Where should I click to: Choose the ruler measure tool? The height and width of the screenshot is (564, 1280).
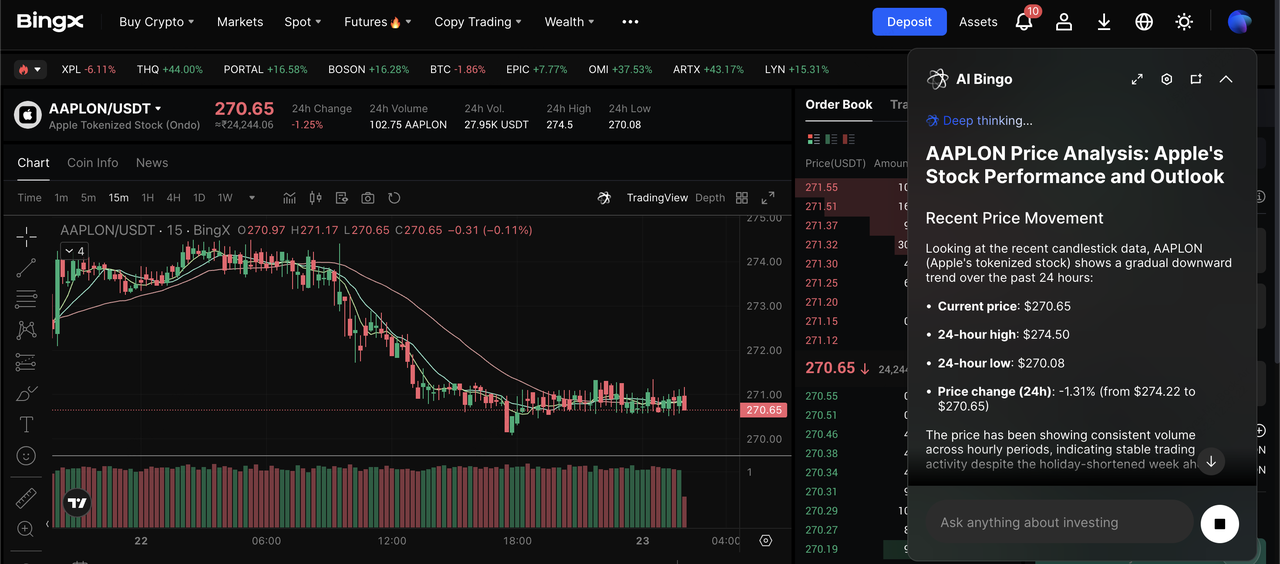click(x=26, y=498)
